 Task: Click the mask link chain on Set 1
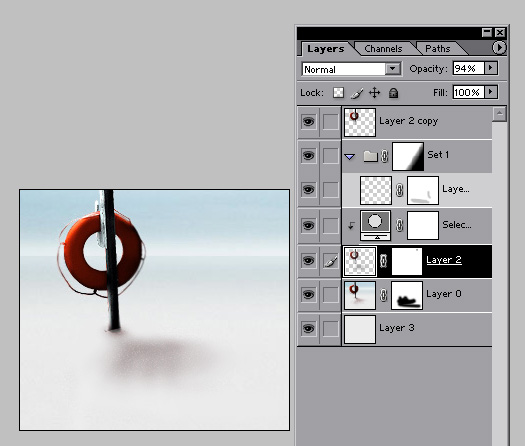point(384,156)
